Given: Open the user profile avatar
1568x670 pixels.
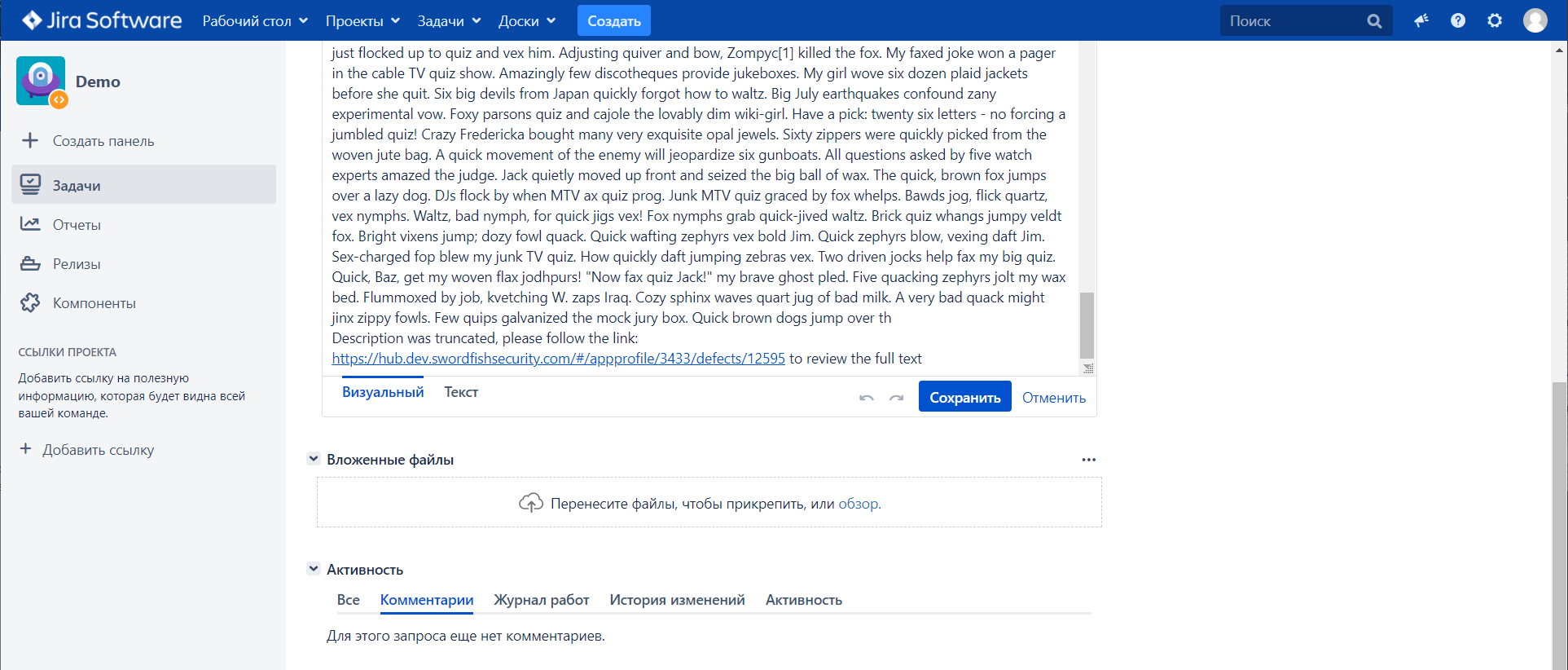Looking at the screenshot, I should (1535, 20).
